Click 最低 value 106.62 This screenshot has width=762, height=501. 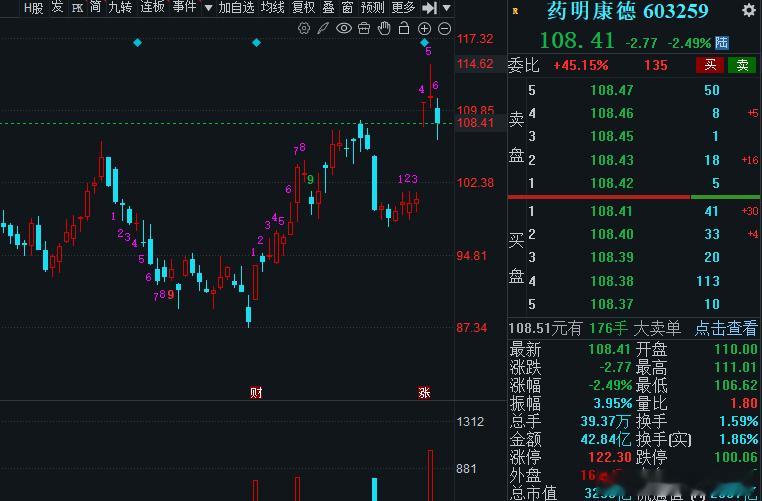coord(736,385)
